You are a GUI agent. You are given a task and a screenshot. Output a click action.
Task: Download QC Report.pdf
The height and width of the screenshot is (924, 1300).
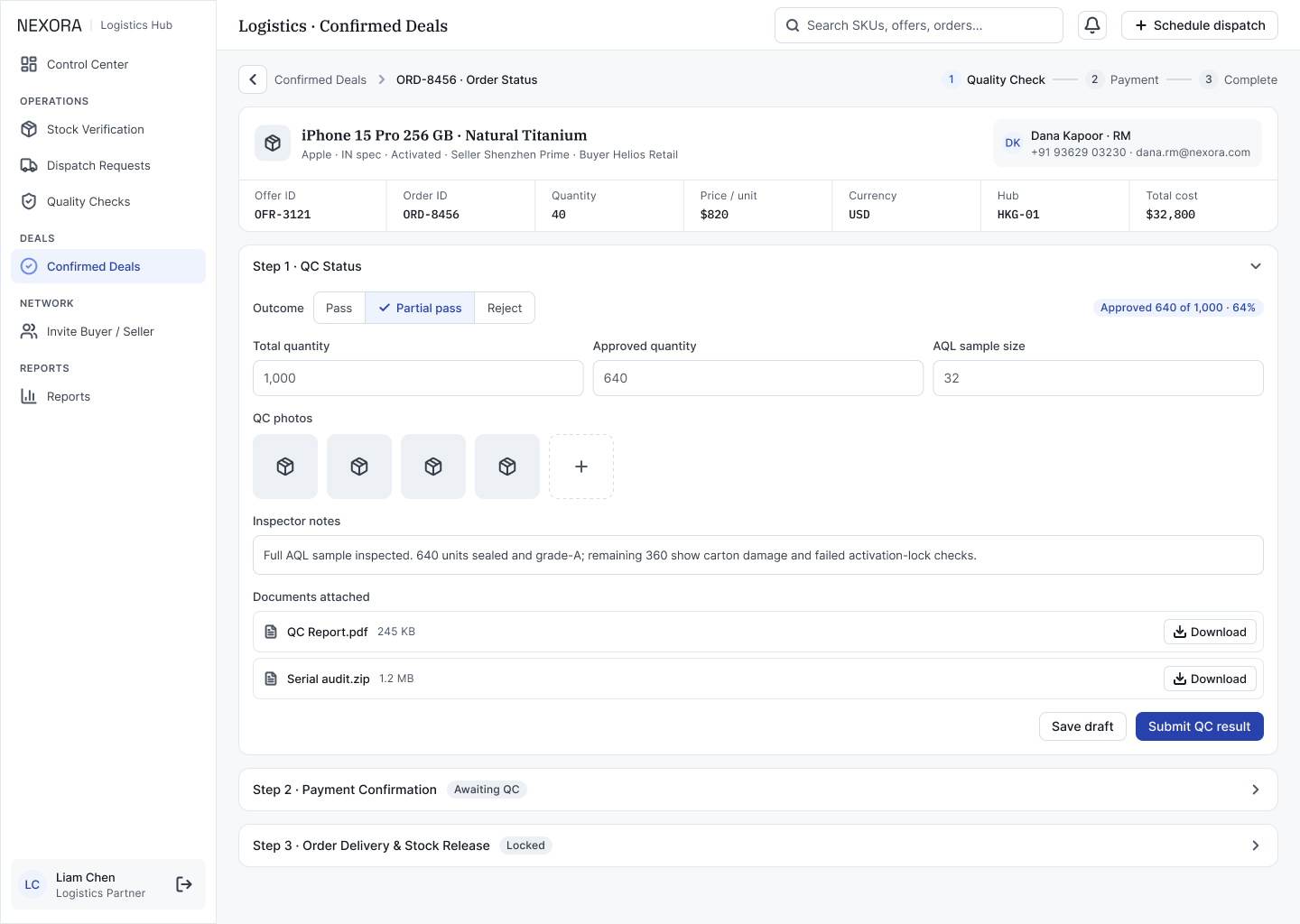(x=1210, y=632)
